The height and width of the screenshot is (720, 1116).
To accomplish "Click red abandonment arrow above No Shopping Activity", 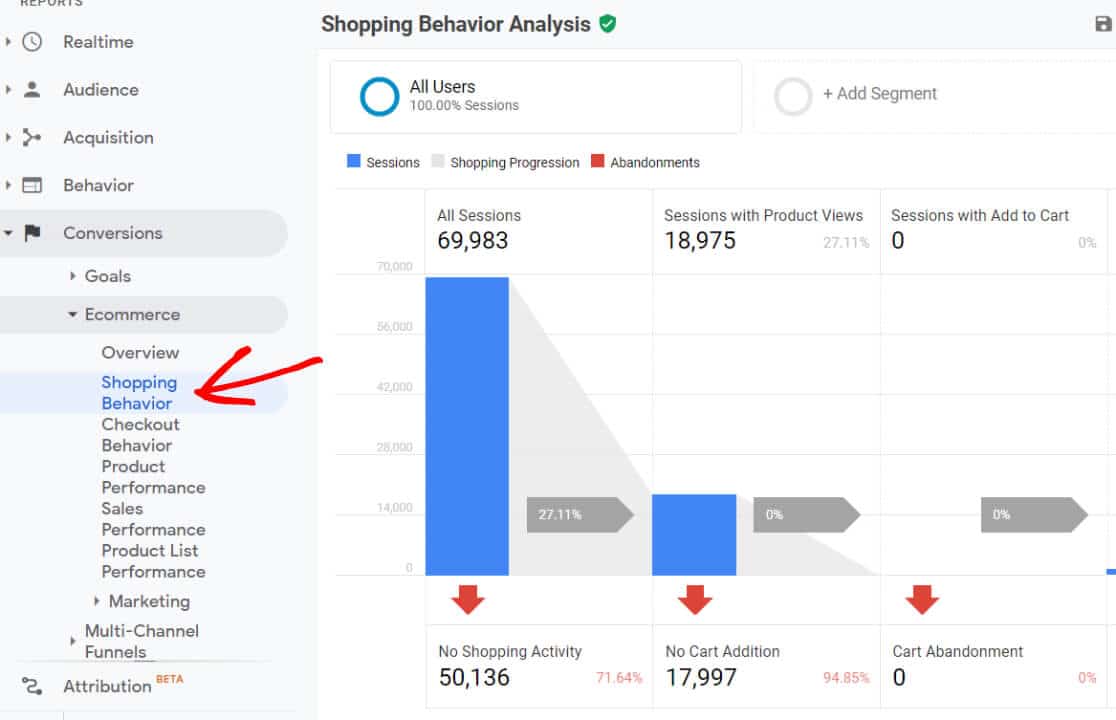I will coord(468,599).
